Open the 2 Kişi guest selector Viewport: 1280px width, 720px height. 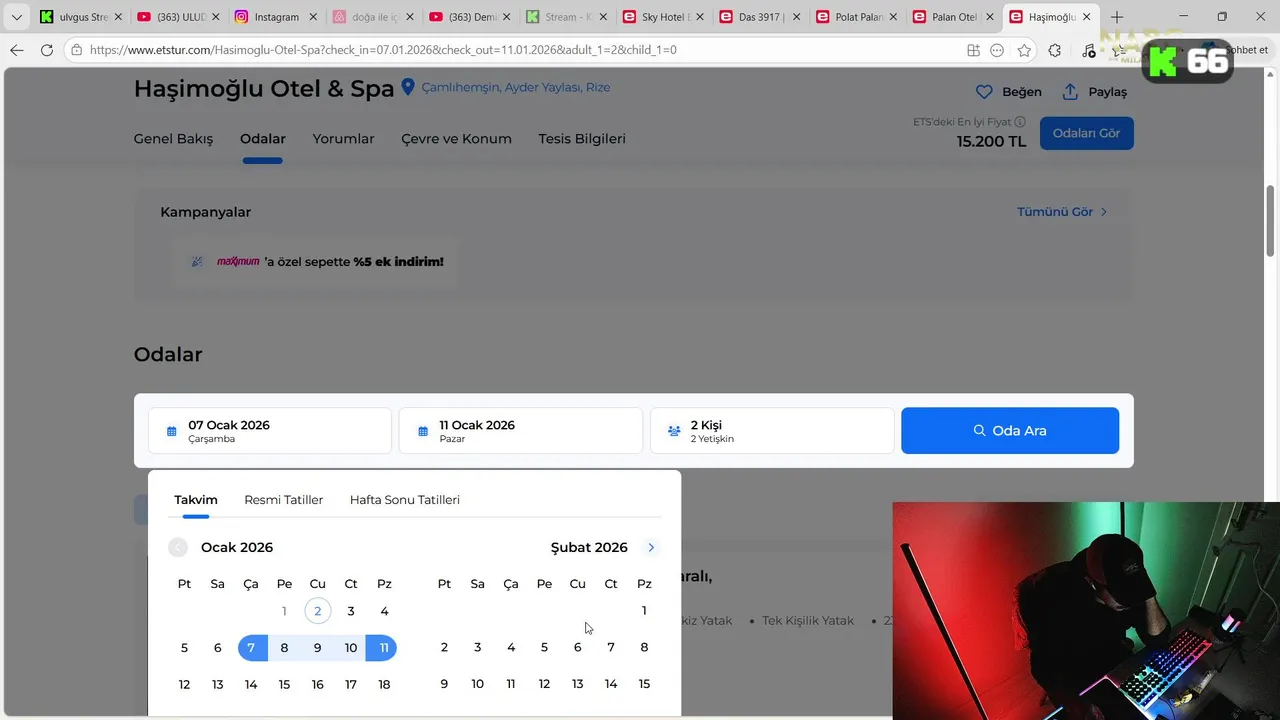click(x=772, y=431)
